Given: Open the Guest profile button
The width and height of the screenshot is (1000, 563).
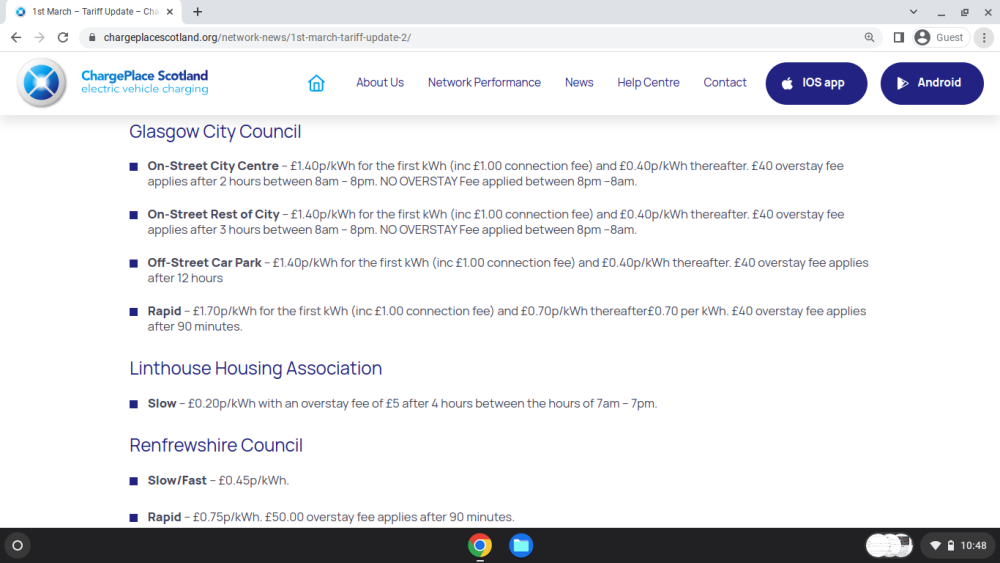Looking at the screenshot, I should (x=939, y=38).
